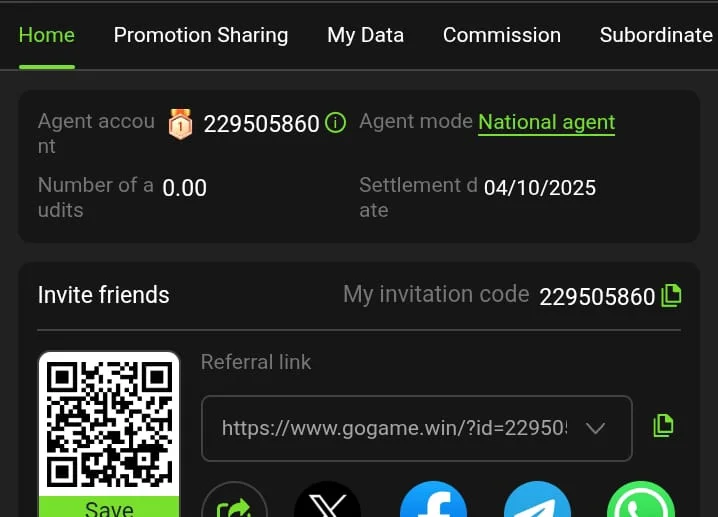Viewport: 718px width, 517px height.
Task: Go to the Commission tab
Action: [502, 35]
